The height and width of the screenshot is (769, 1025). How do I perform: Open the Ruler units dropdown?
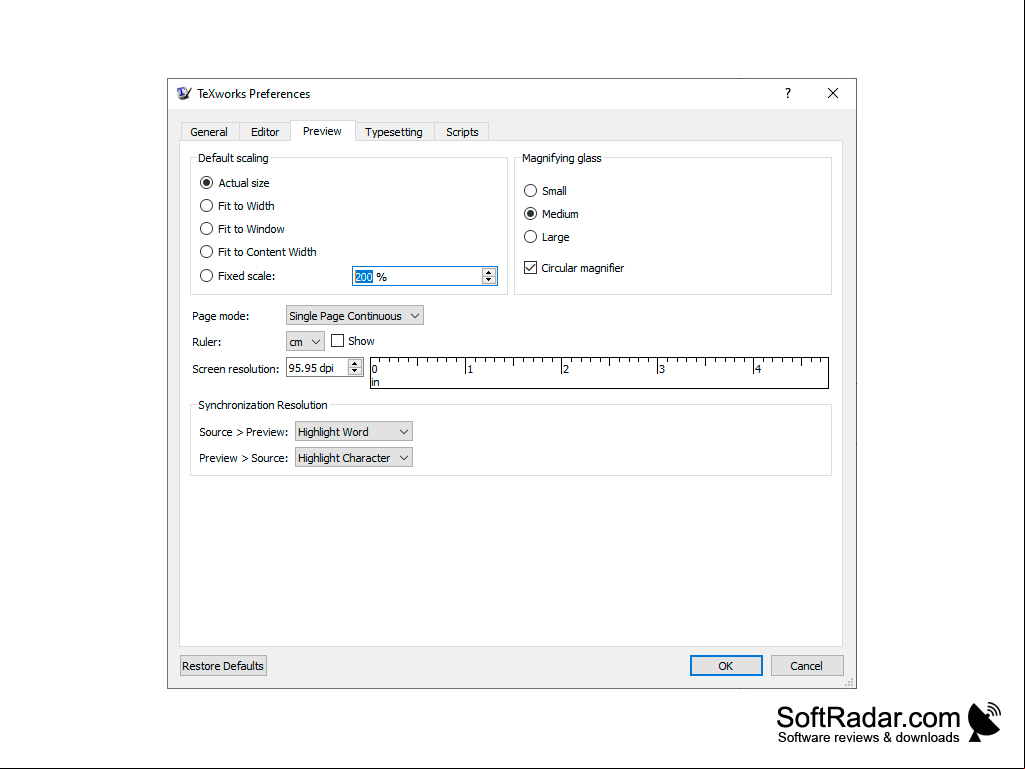click(305, 342)
